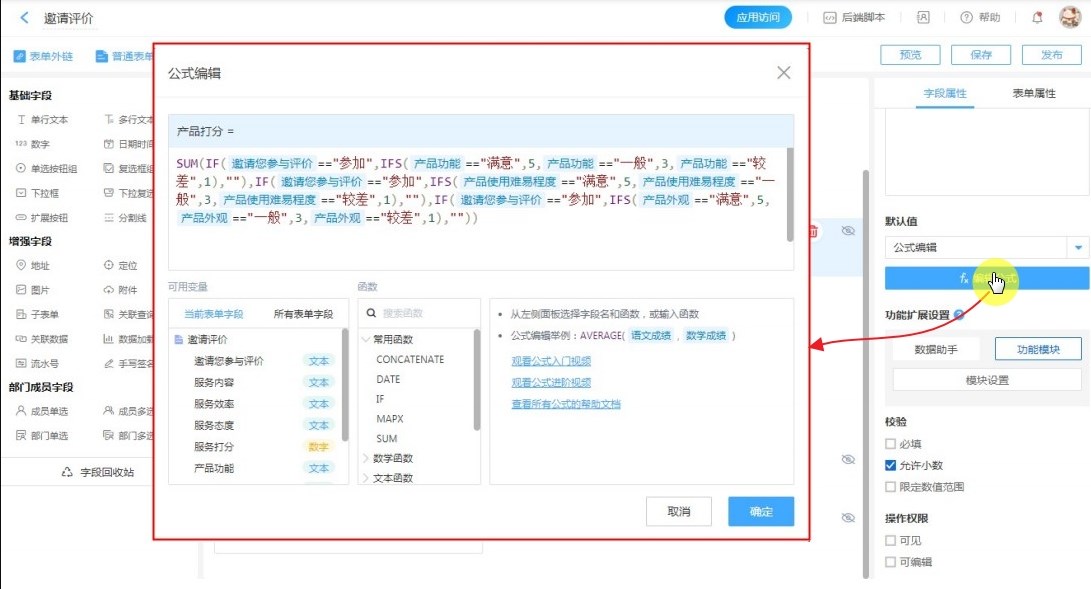The width and height of the screenshot is (1091, 589).
Task: Uncheck the 允许小数 checkbox
Action: pyautogui.click(x=891, y=465)
